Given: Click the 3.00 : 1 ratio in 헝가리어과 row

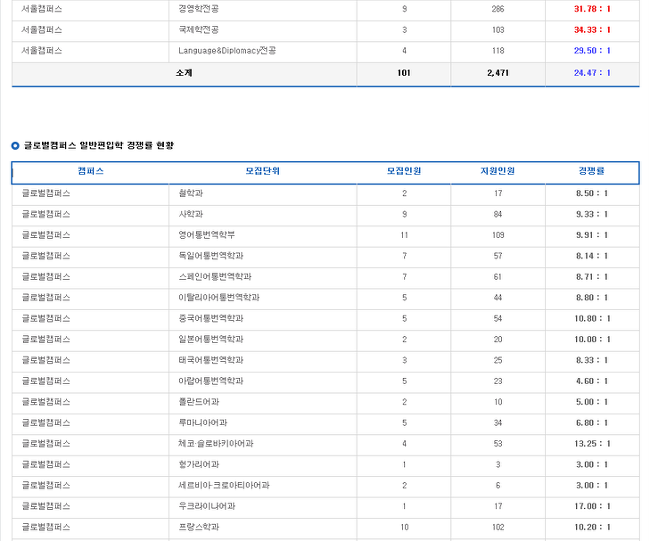Looking at the screenshot, I should click(x=592, y=464).
